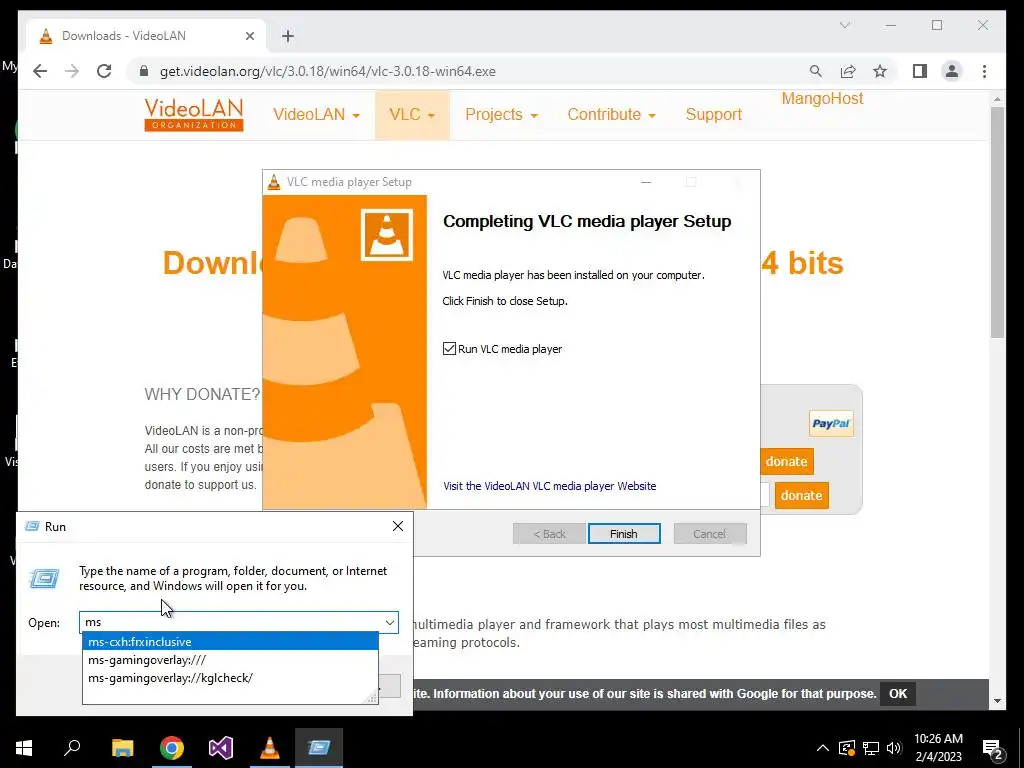This screenshot has height=768, width=1024.
Task: Open the Support page link
Action: pos(714,115)
